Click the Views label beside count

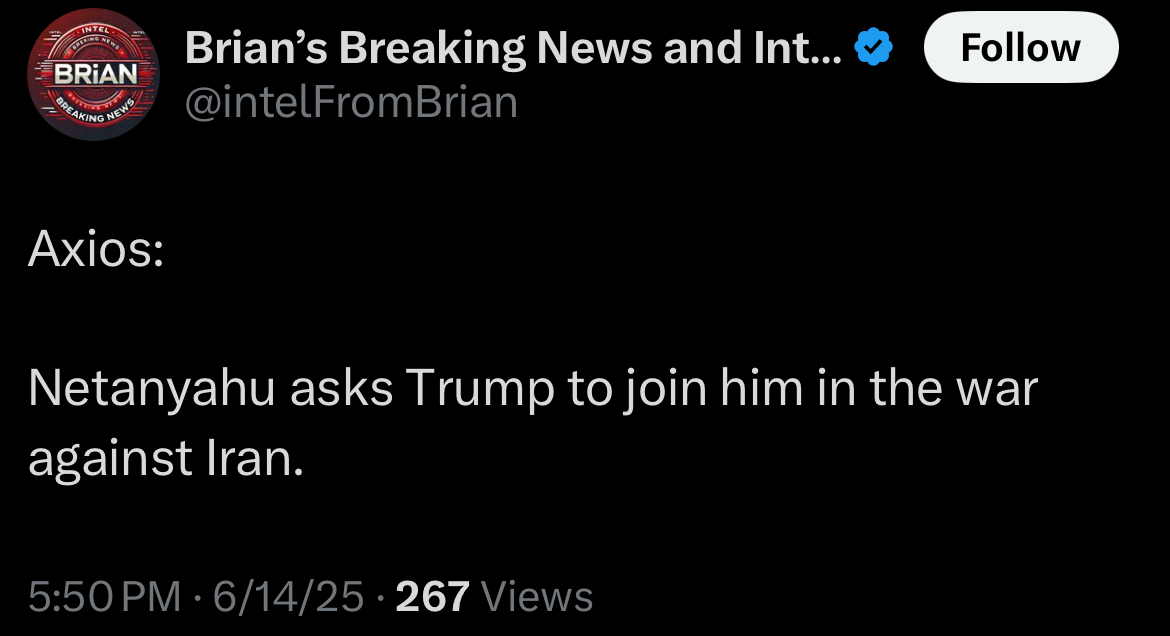(536, 596)
